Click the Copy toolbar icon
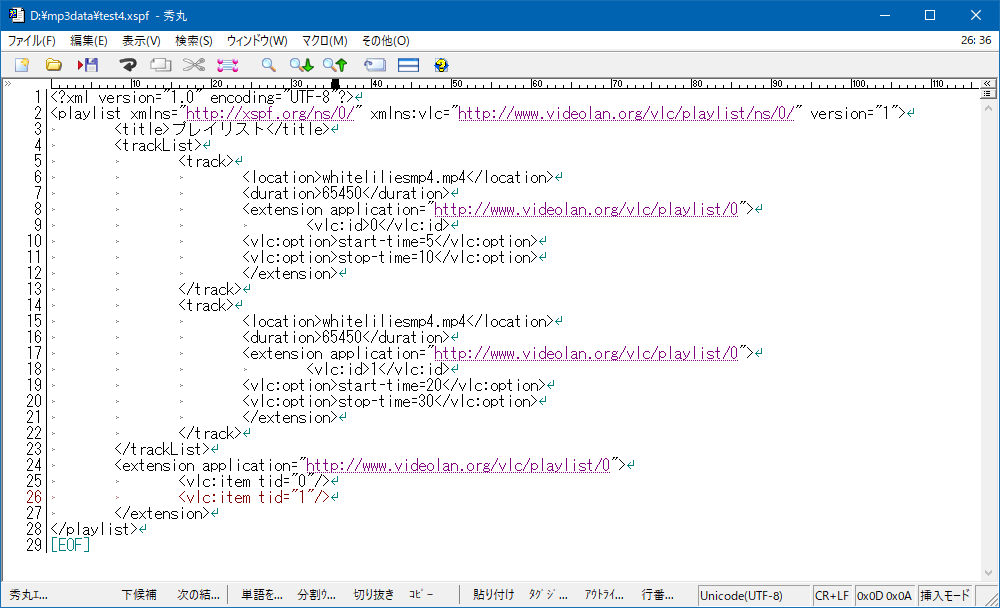Screen dimensions: 1000x608 tap(161, 65)
